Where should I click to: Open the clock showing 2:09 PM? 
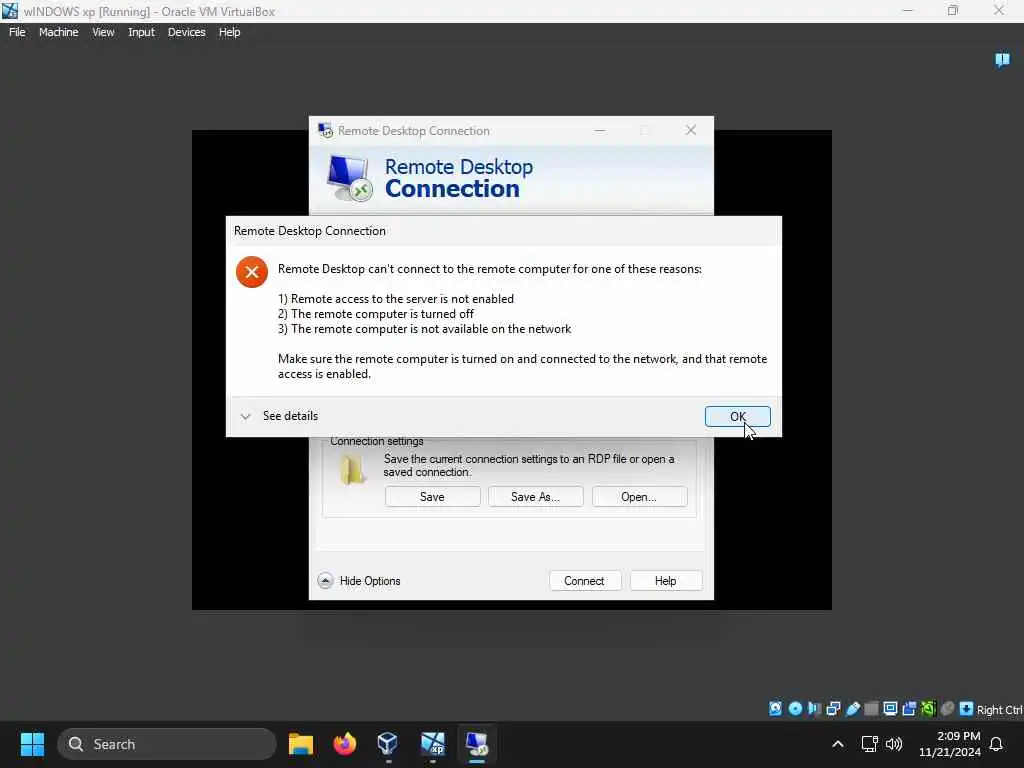[950, 744]
